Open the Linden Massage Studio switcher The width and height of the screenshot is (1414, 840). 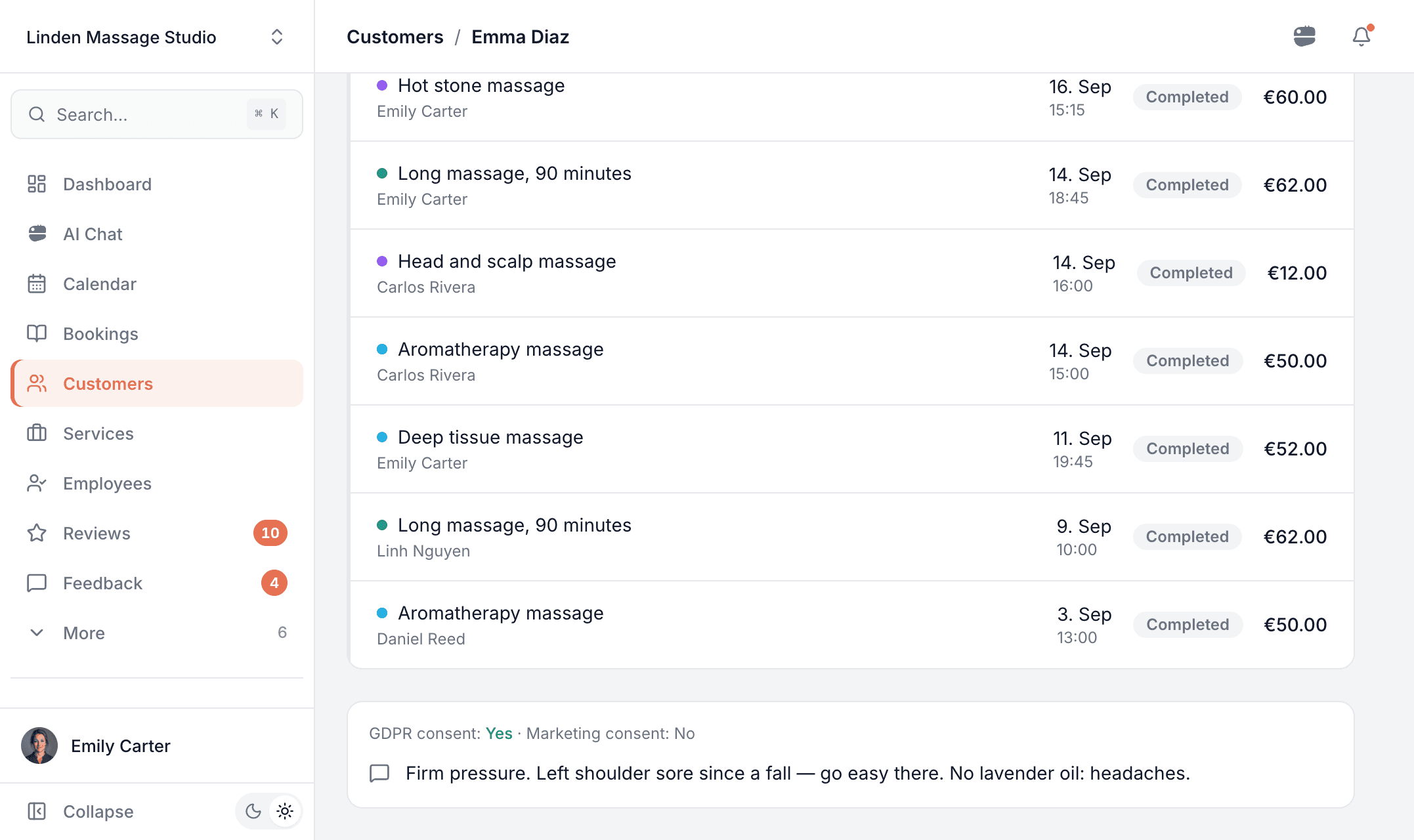[156, 37]
